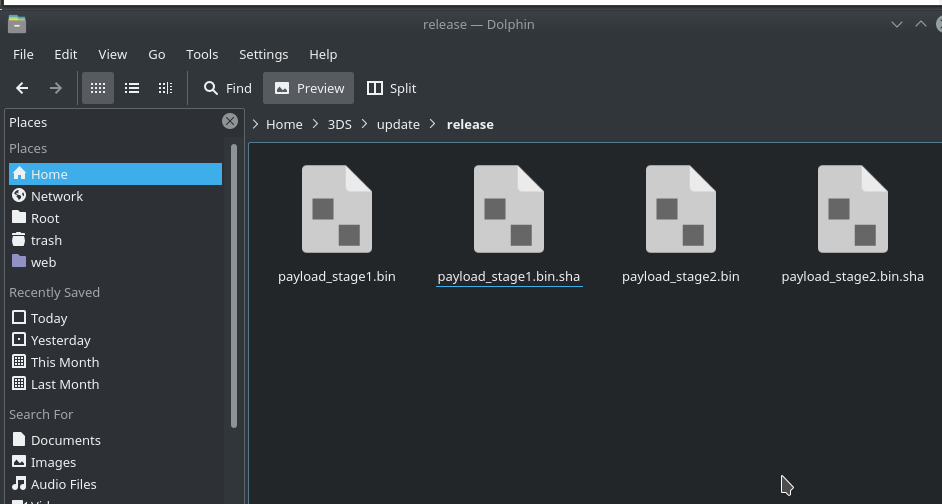Search for Audio Files
This screenshot has height=504, width=942.
[x=115, y=484]
